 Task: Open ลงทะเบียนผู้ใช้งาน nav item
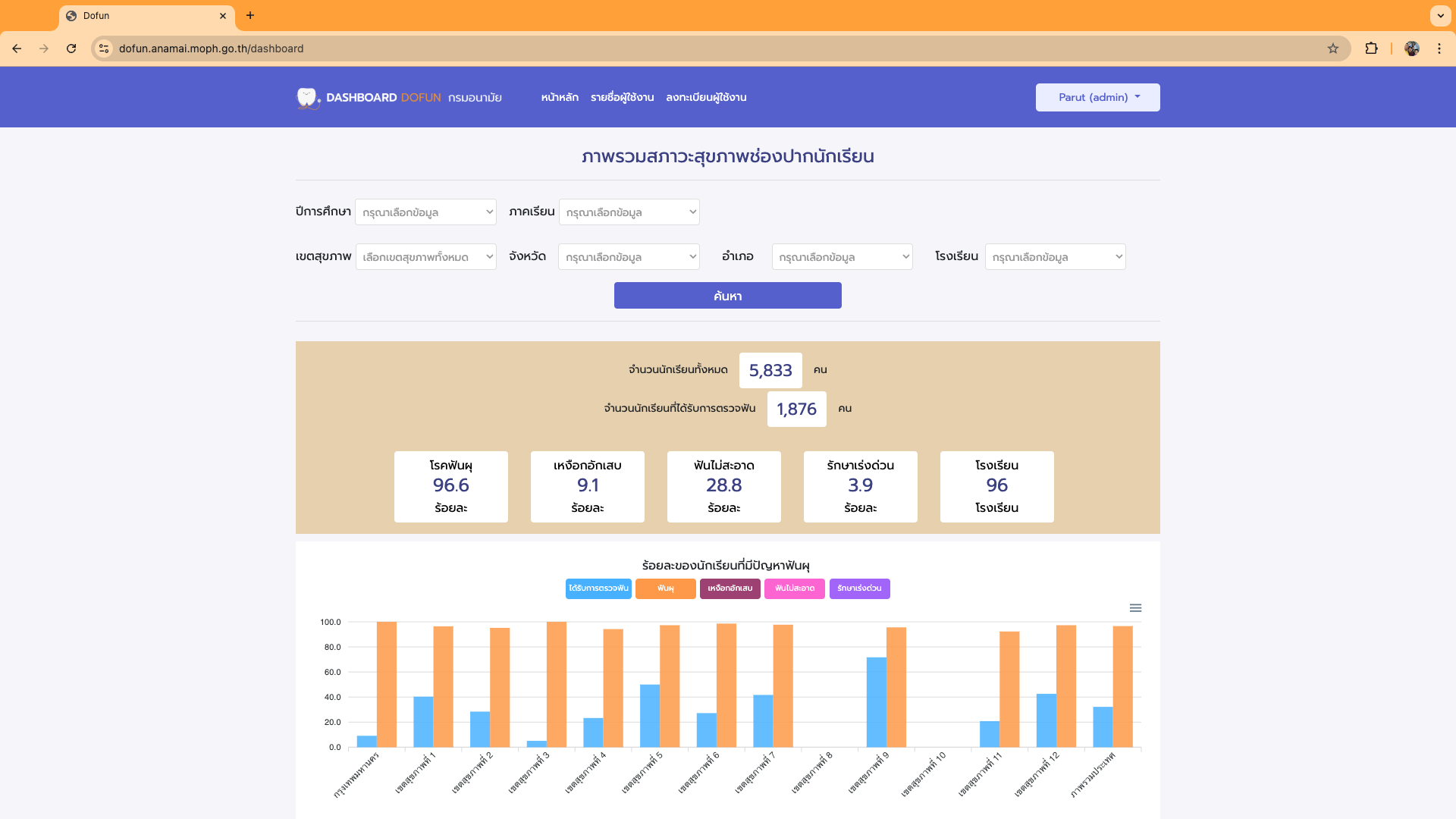706,98
